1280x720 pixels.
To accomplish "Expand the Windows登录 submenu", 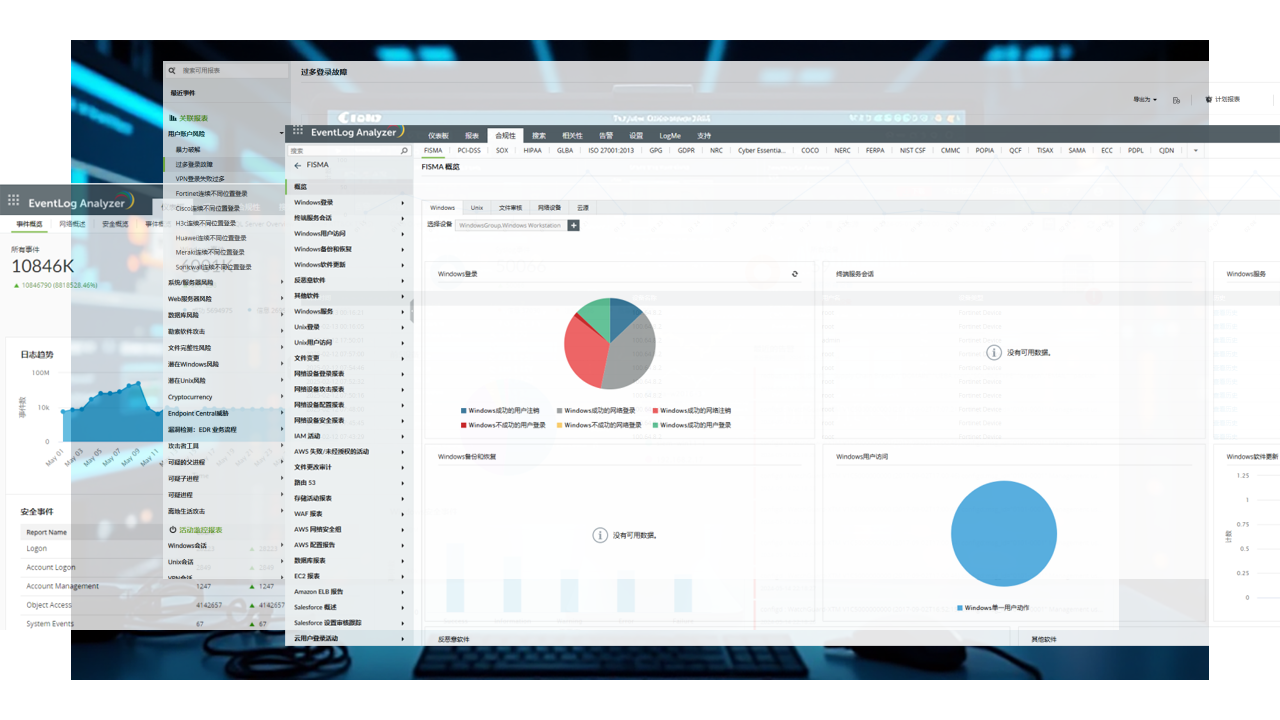I will tap(403, 202).
